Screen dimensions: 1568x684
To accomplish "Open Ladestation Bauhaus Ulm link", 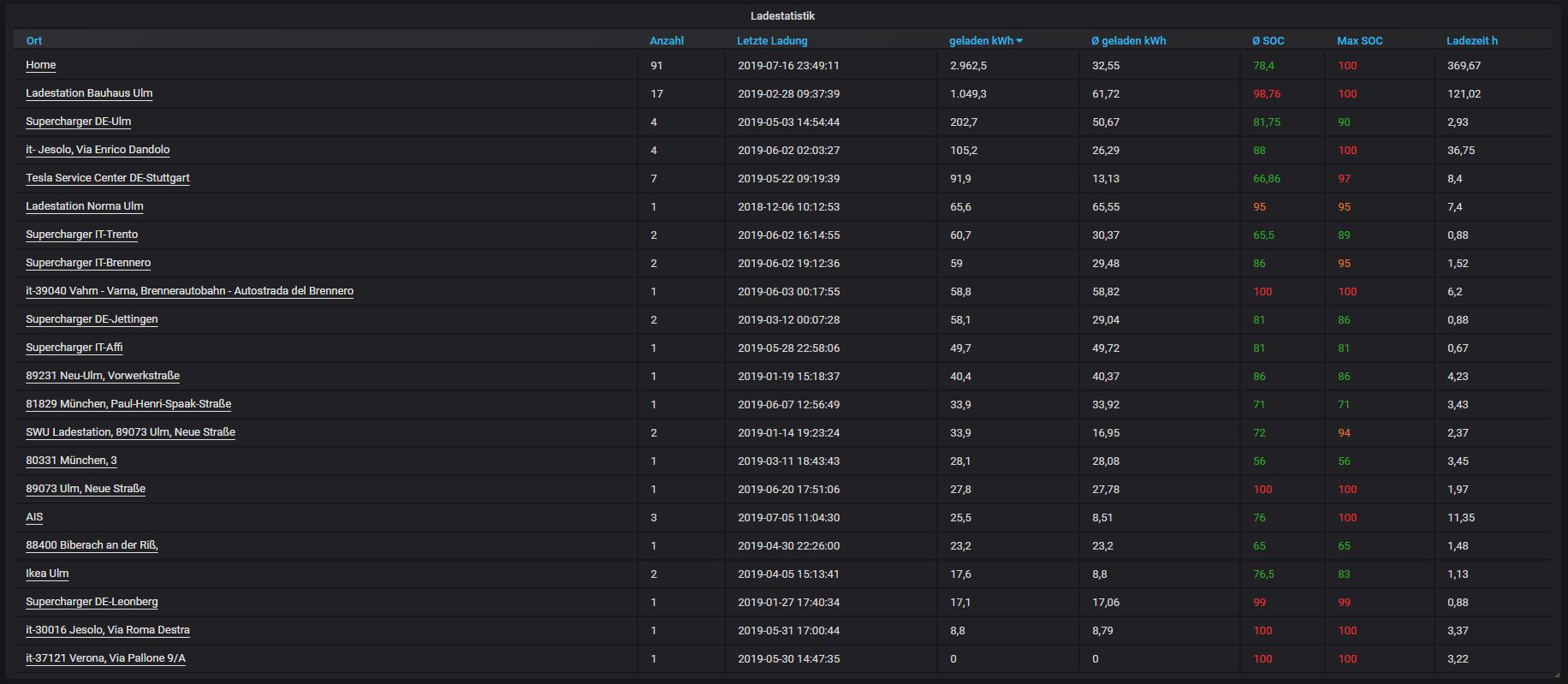I will click(x=89, y=93).
